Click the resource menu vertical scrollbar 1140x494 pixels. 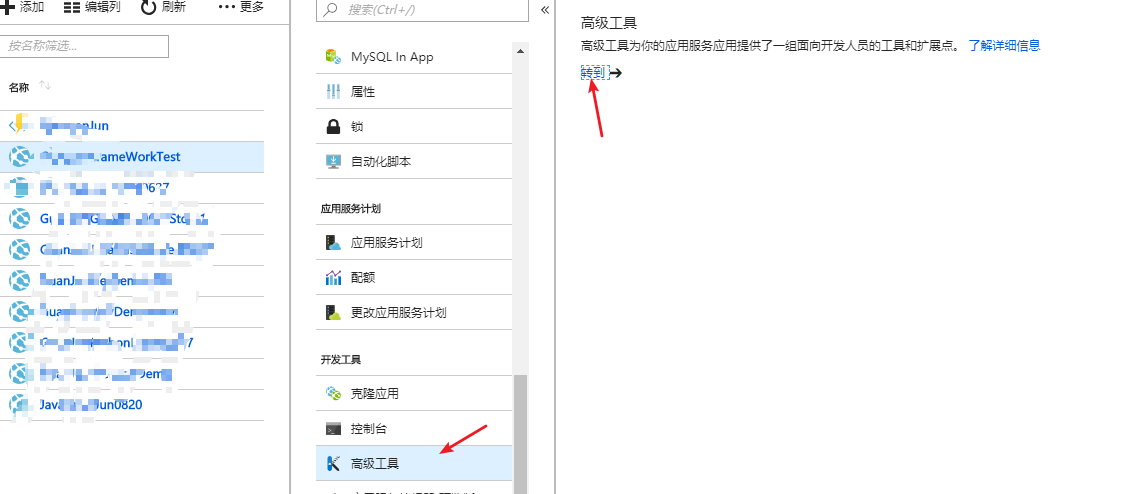[x=520, y=430]
